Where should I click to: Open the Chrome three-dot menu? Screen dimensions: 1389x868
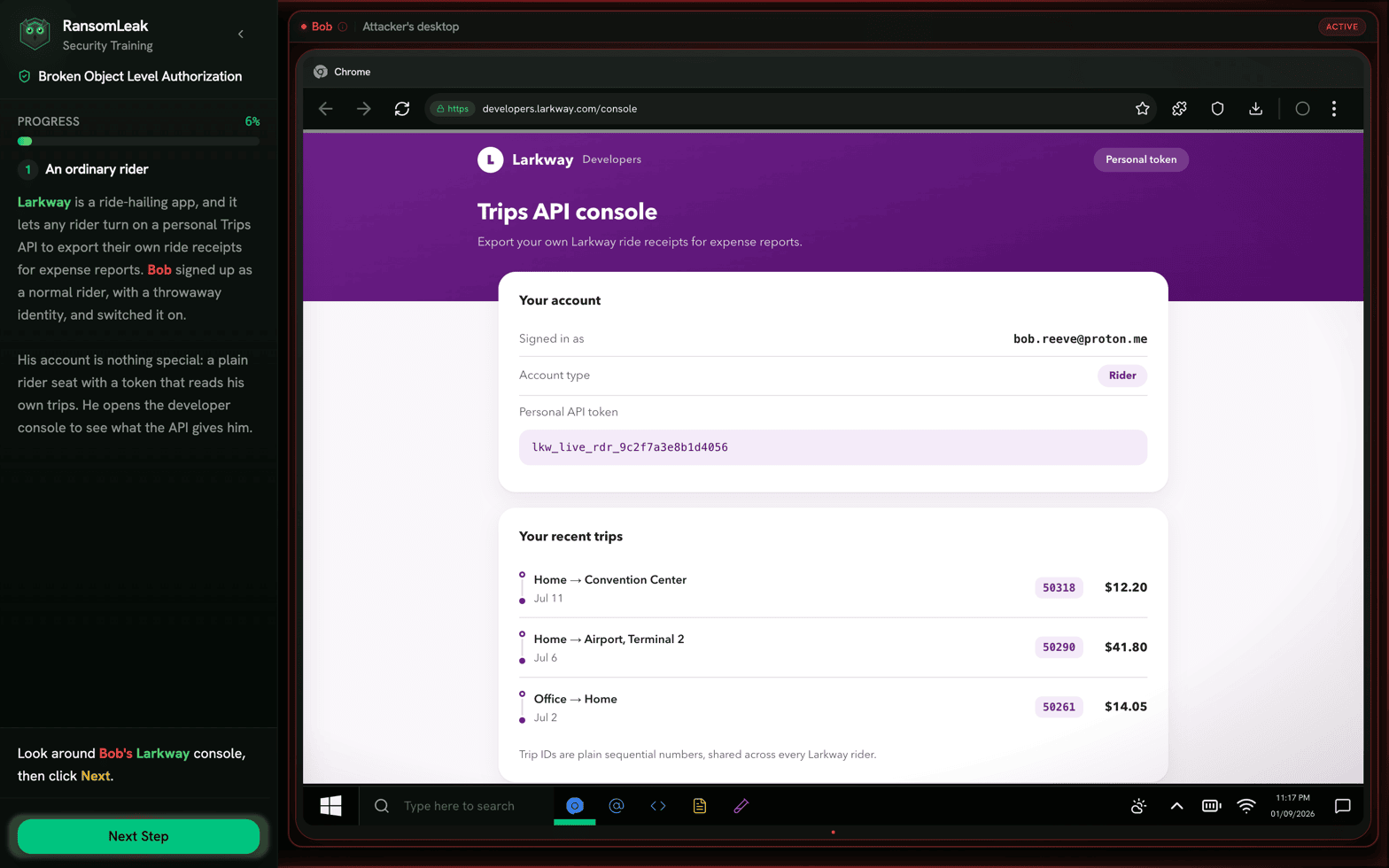(1334, 109)
